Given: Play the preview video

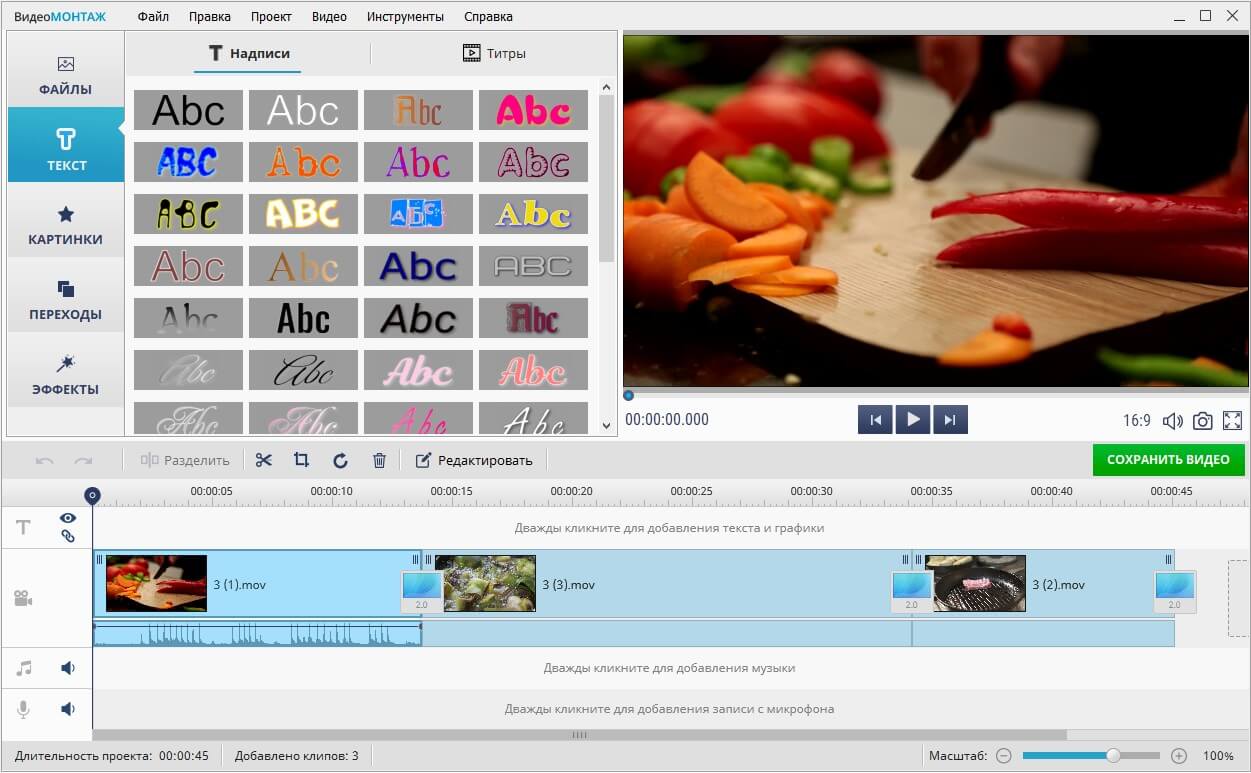Looking at the screenshot, I should [x=912, y=420].
